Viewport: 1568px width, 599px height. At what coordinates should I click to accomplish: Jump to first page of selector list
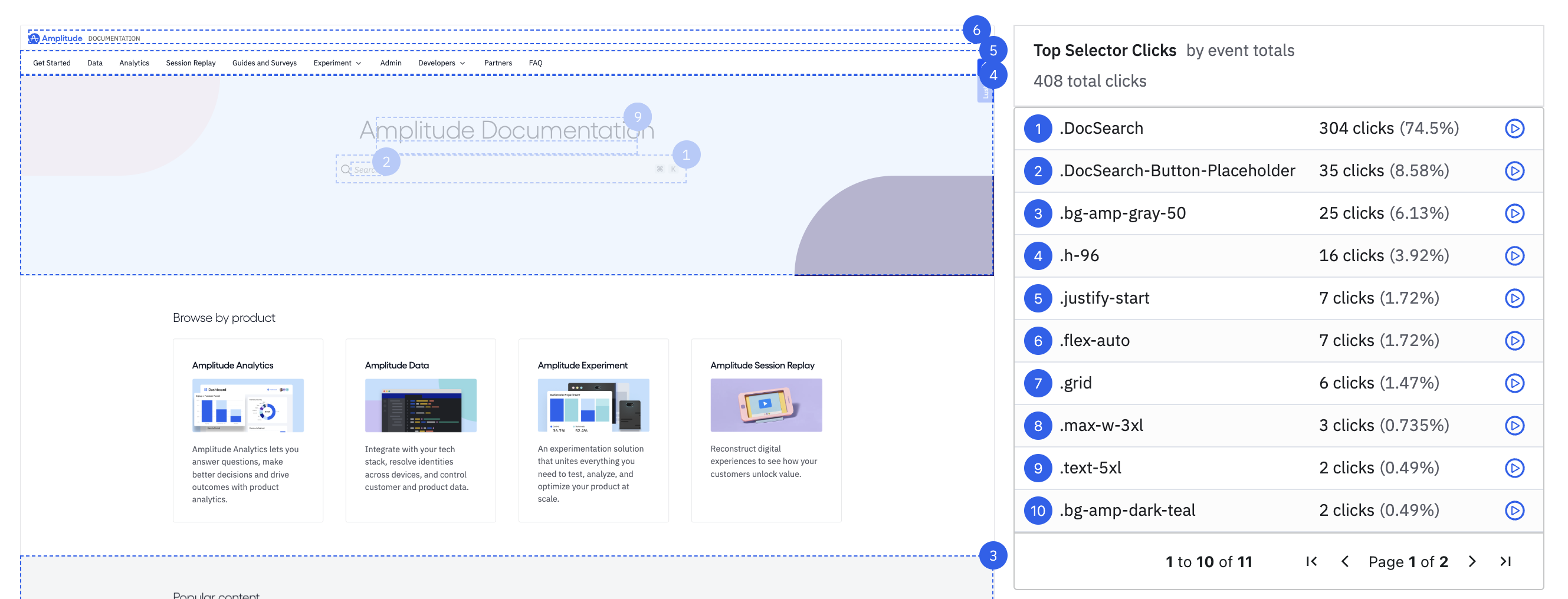[1311, 561]
